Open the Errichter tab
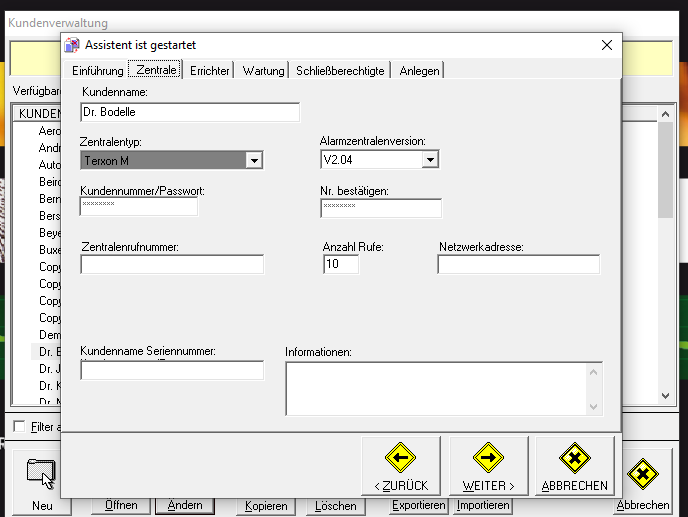688x517 pixels. coord(209,70)
